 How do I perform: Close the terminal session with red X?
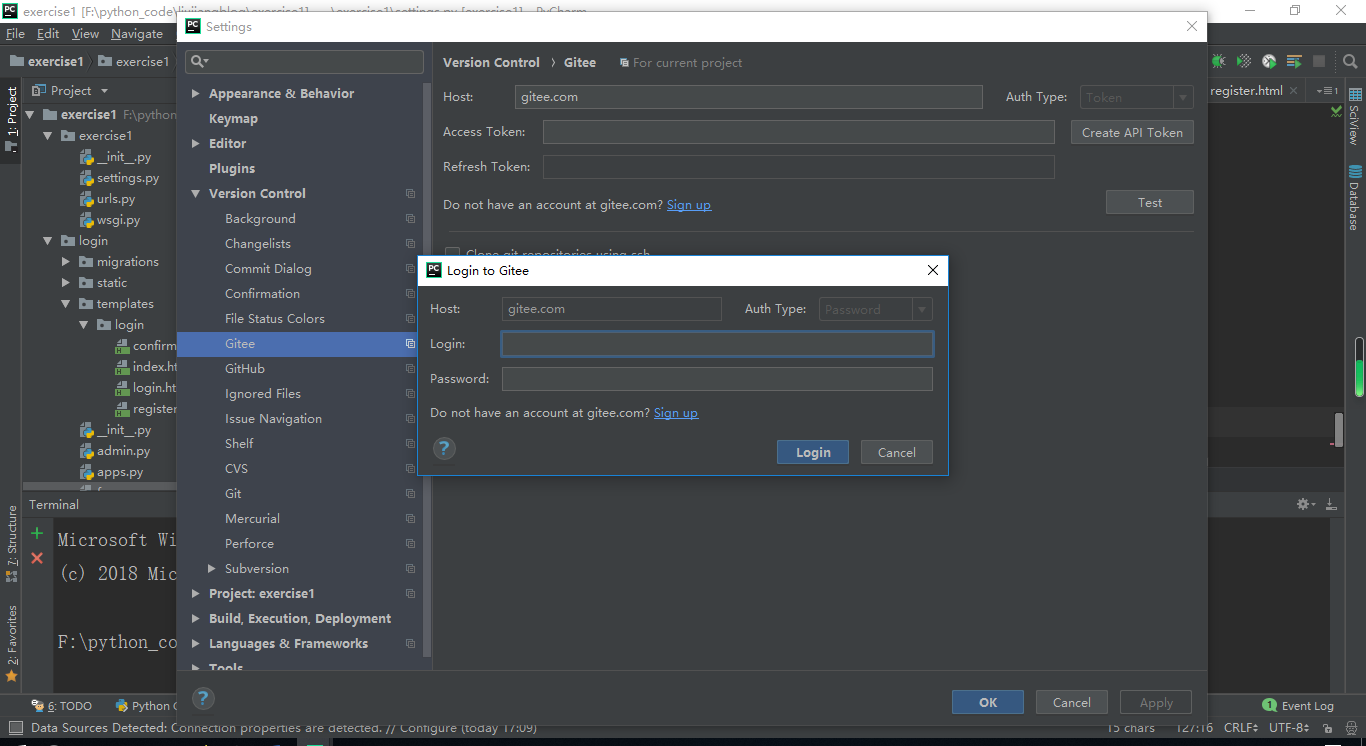(x=37, y=558)
